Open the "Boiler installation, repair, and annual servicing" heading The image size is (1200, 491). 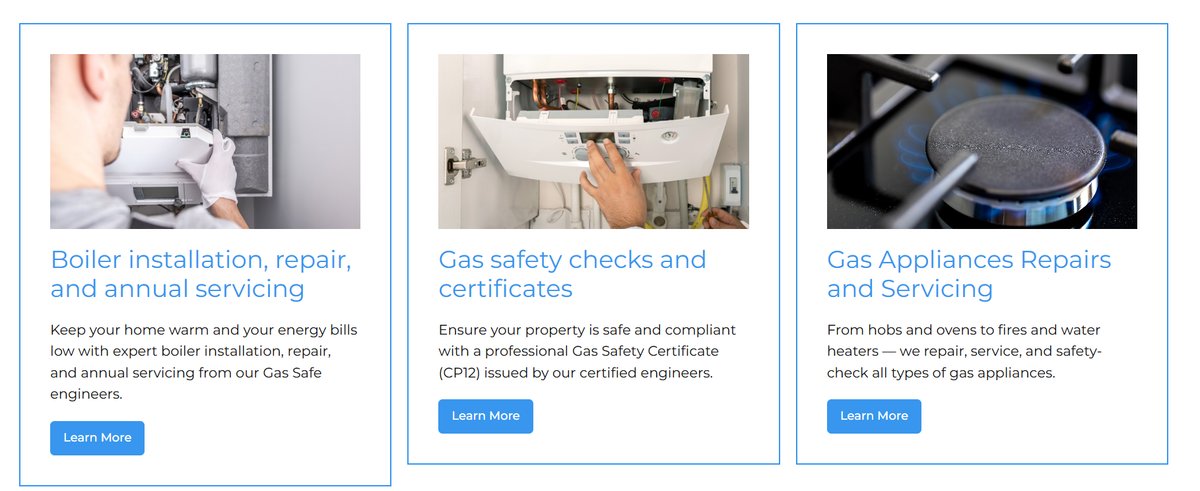pyautogui.click(x=200, y=274)
